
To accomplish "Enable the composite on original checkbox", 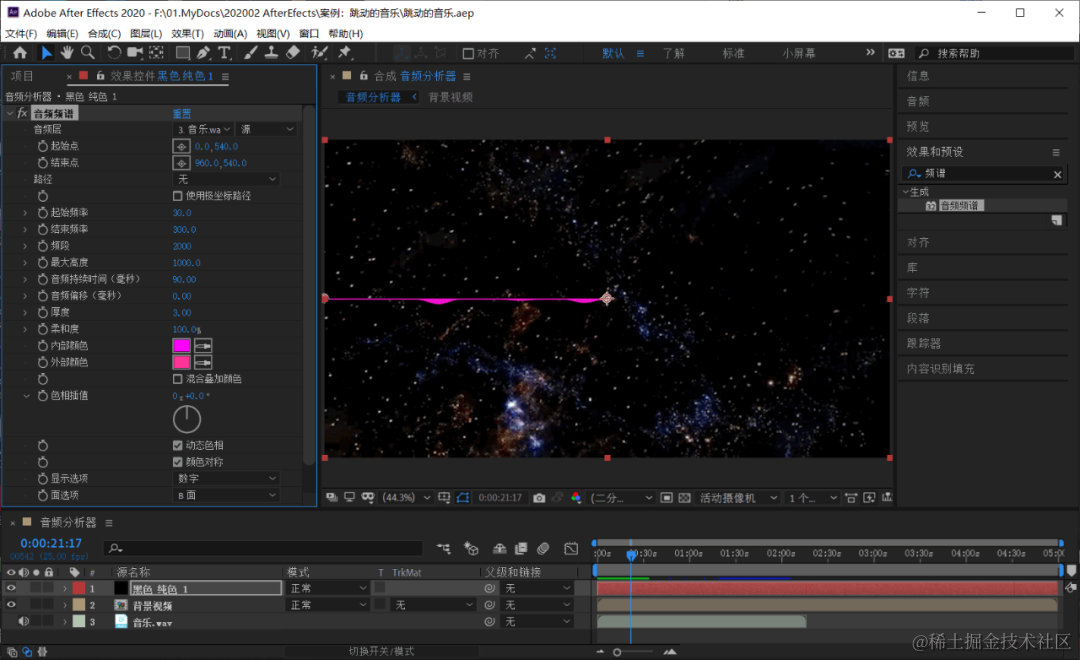I will 178,379.
